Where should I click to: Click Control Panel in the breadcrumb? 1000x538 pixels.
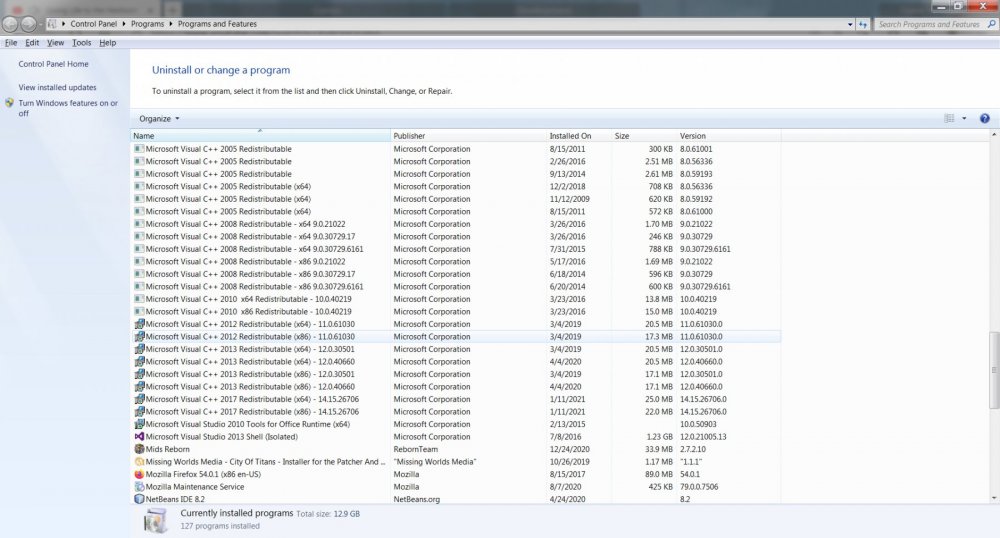tap(94, 24)
